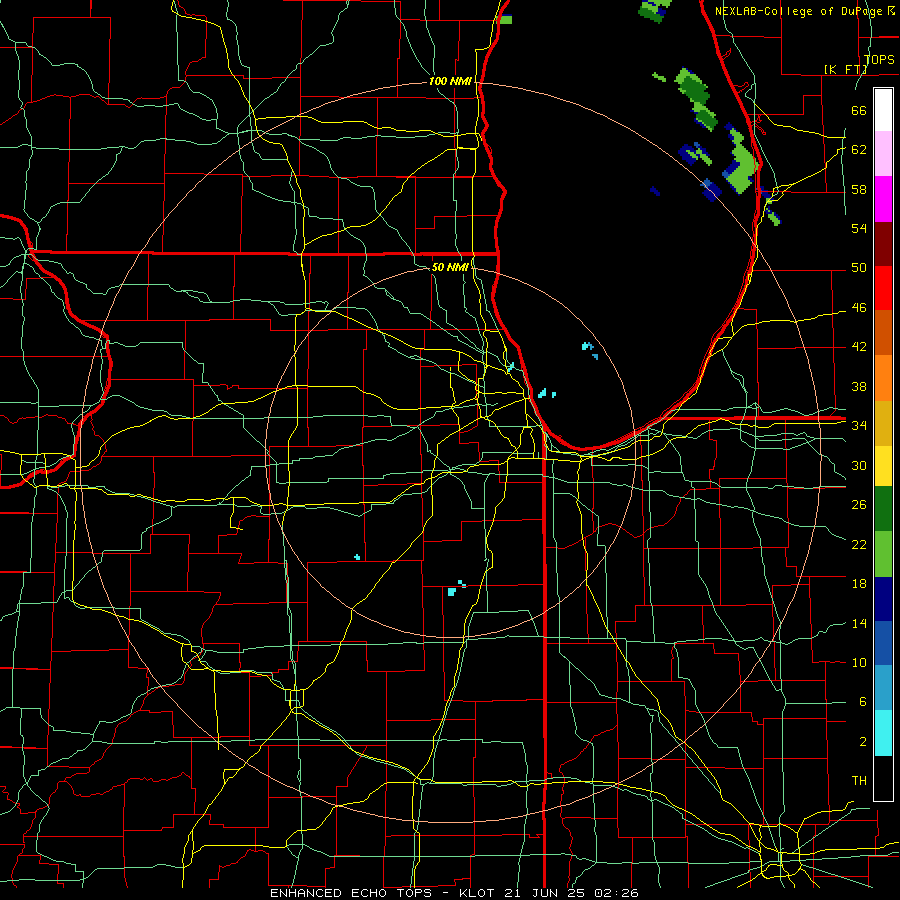Click the magenta legend swatch
900x900 pixels.
pos(883,199)
